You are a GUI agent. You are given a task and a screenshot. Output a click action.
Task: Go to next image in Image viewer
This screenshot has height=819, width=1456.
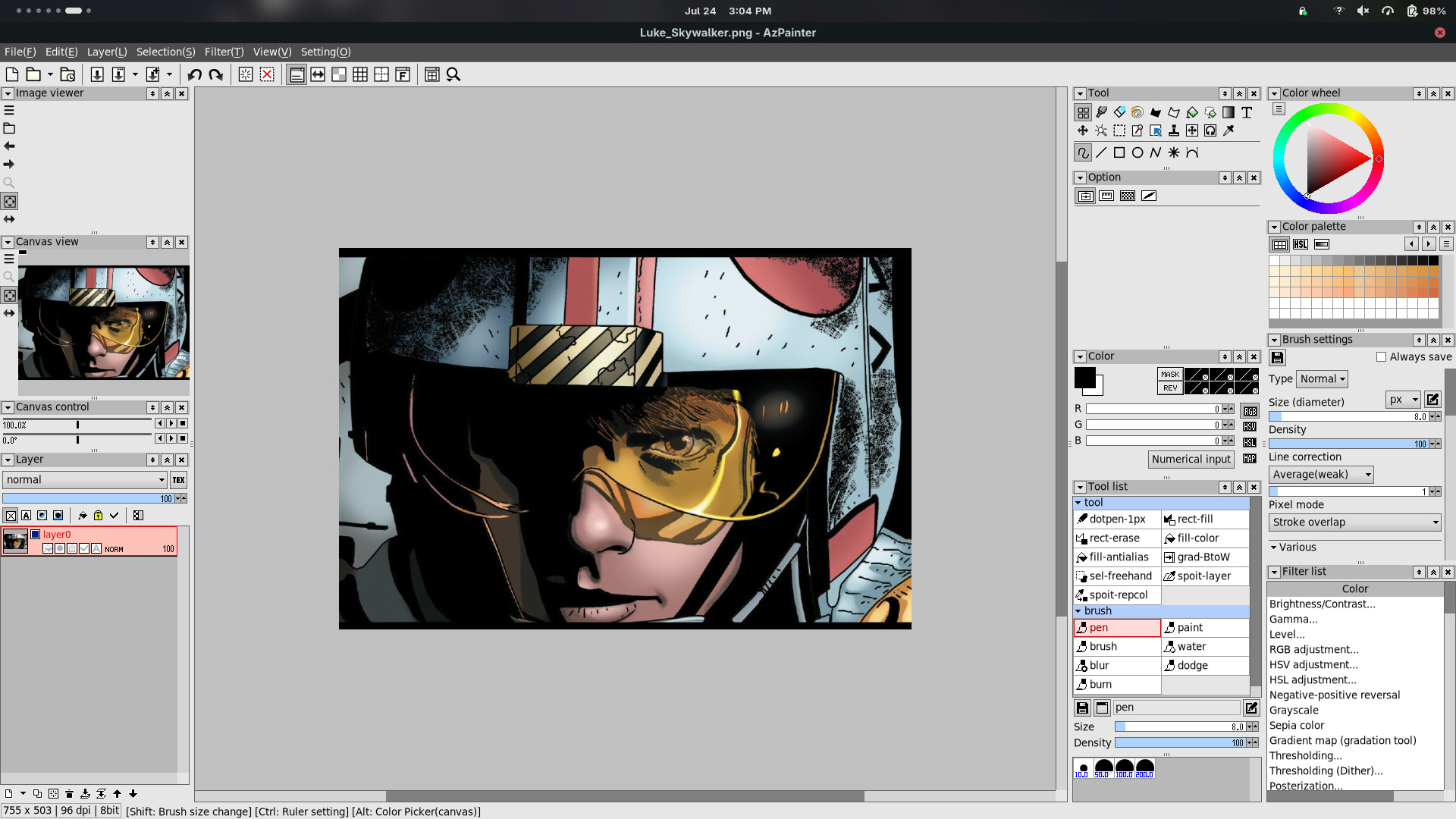click(x=9, y=164)
